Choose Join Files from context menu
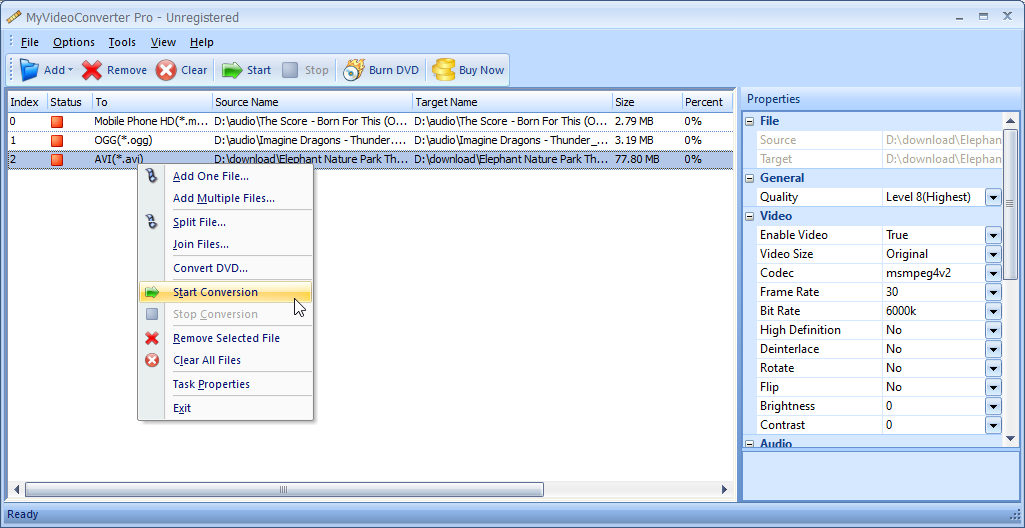The image size is (1025, 528). coord(226,244)
